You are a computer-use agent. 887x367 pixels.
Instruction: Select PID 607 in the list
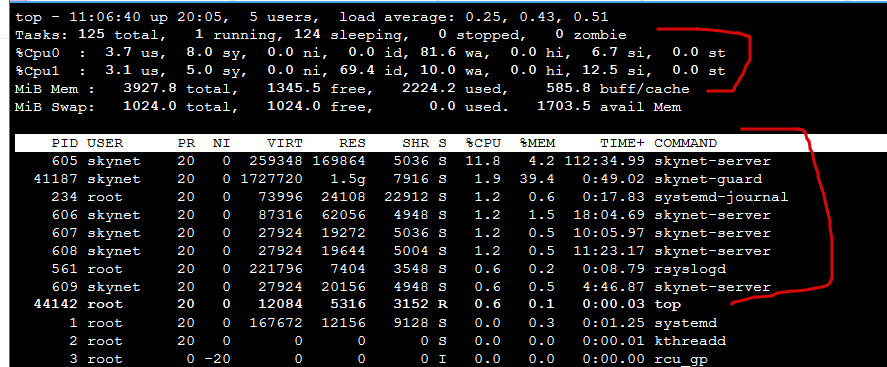pyautogui.click(x=64, y=233)
